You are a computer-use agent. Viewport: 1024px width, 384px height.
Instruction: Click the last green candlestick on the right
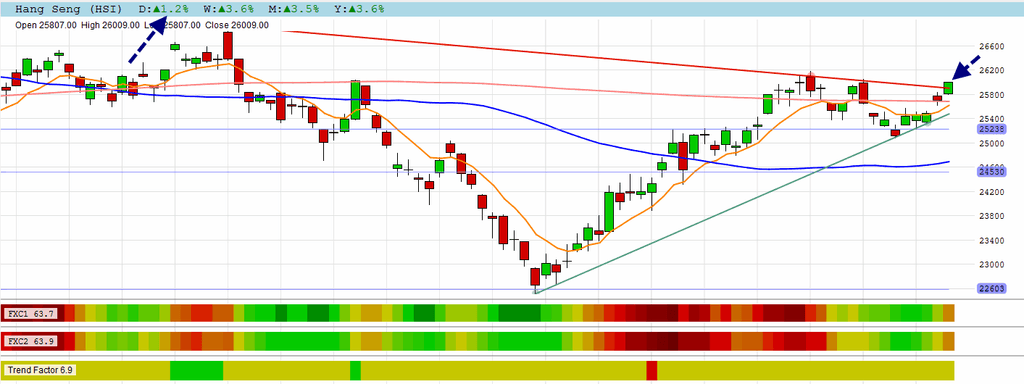point(948,88)
